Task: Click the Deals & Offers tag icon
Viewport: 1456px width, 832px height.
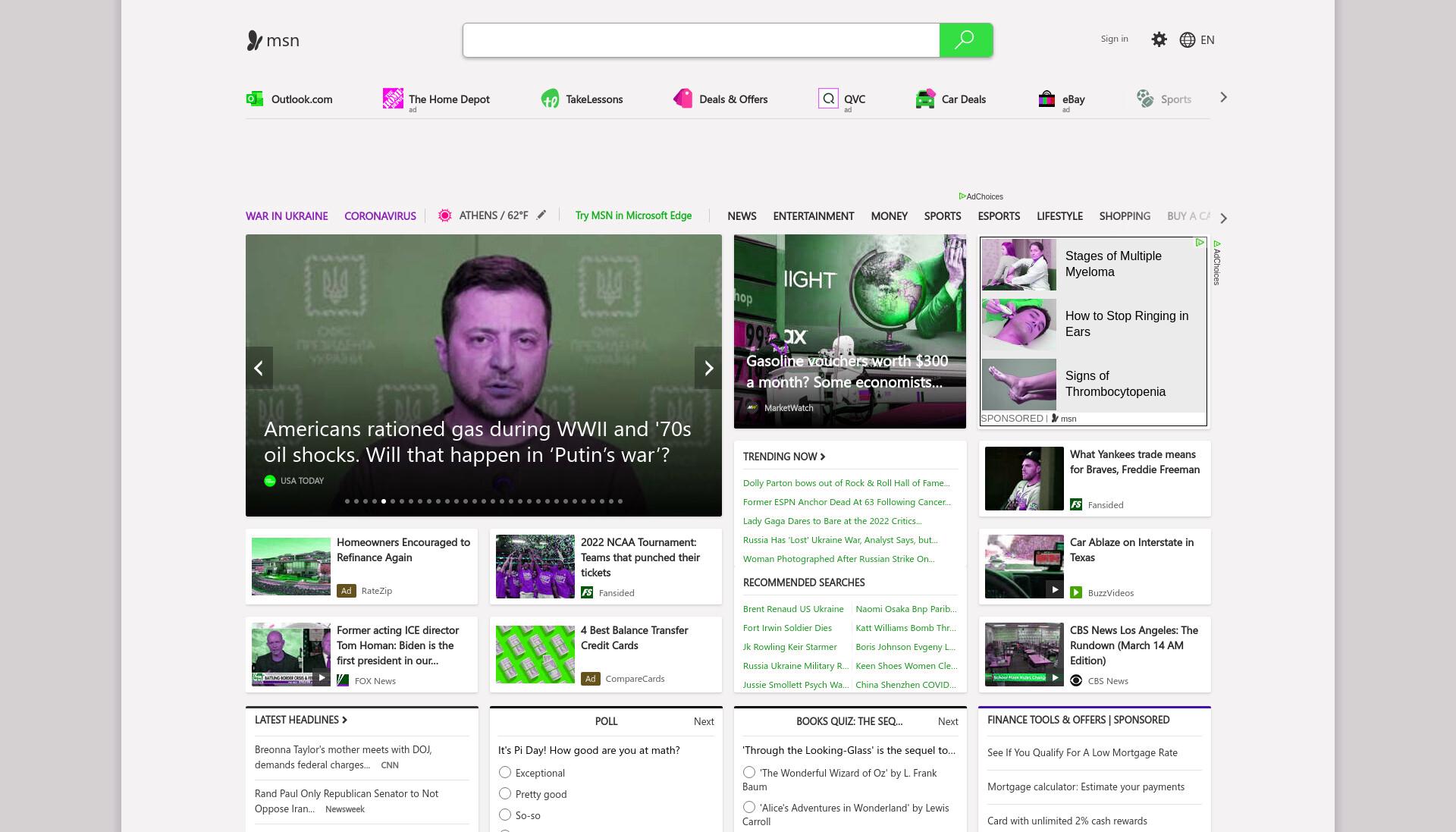Action: tap(682, 99)
